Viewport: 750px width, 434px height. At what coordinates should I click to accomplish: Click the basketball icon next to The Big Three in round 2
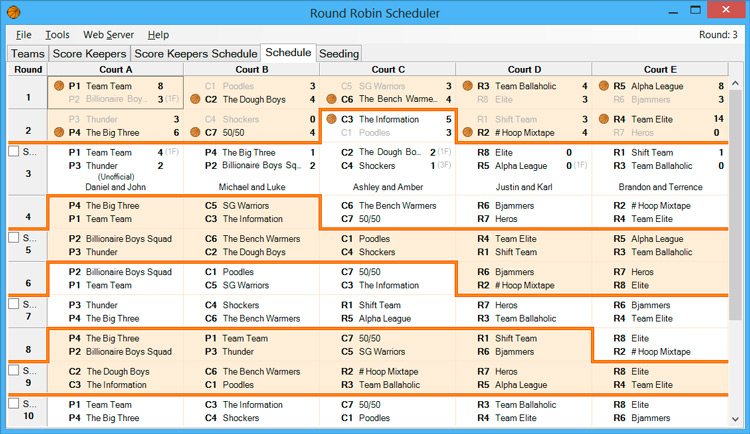[x=59, y=132]
